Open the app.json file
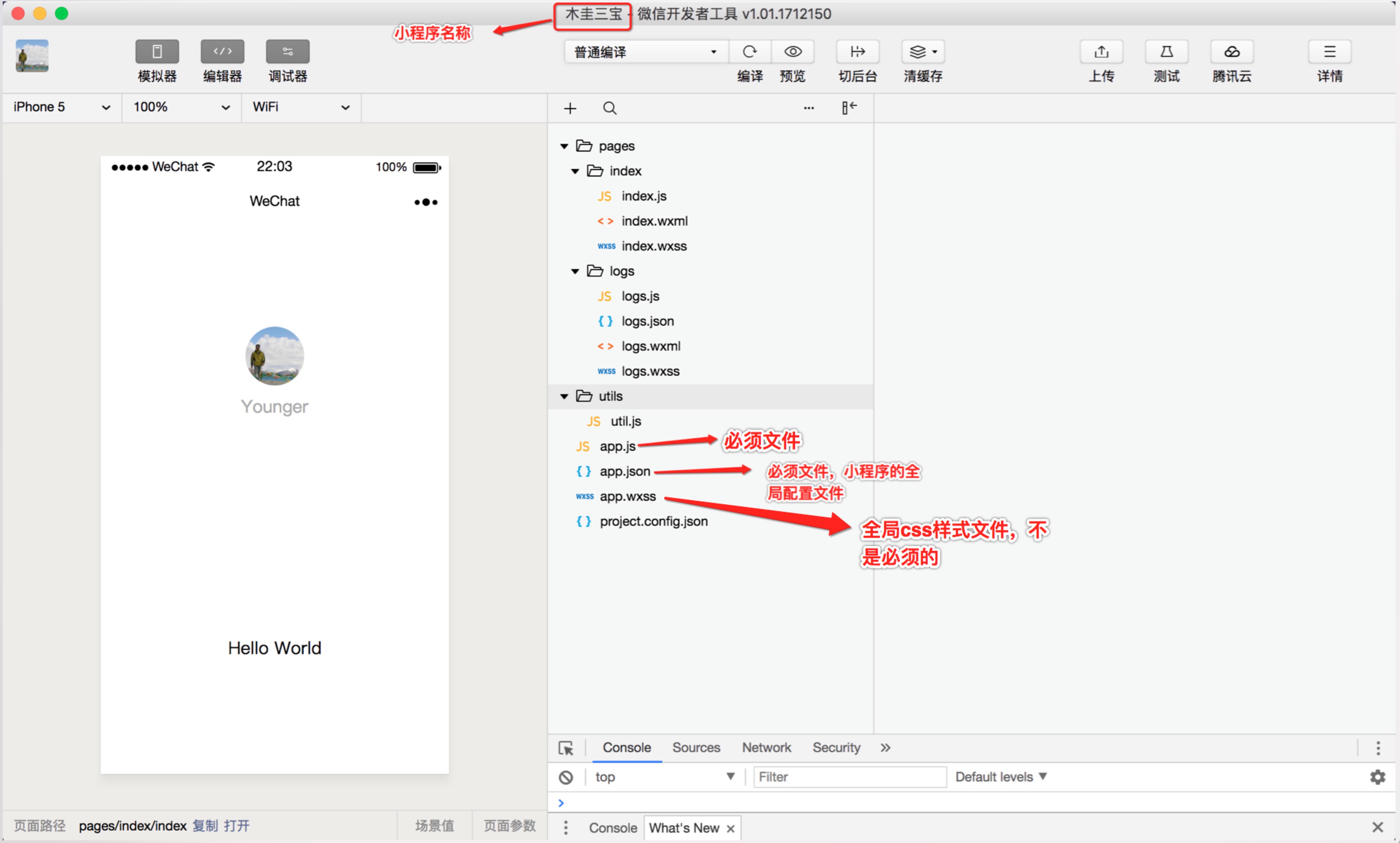 click(x=625, y=471)
